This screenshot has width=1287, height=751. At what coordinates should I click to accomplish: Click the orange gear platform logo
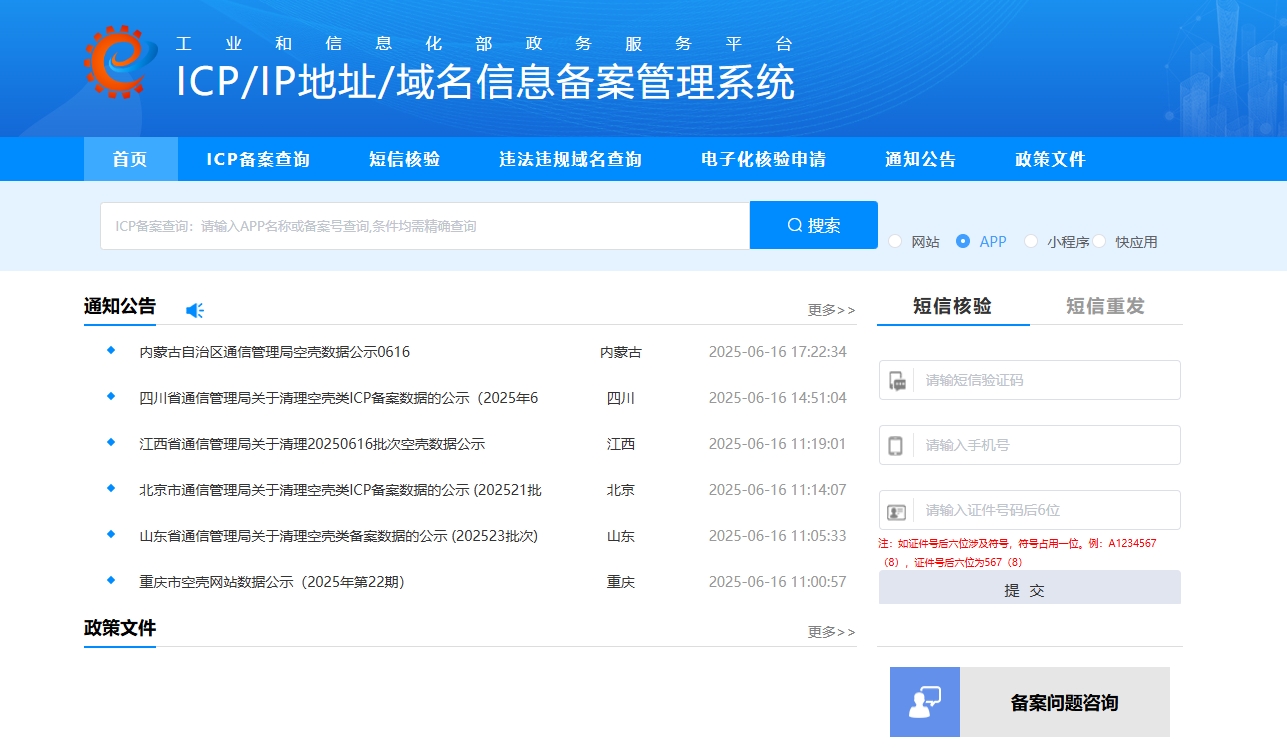pyautogui.click(x=121, y=62)
